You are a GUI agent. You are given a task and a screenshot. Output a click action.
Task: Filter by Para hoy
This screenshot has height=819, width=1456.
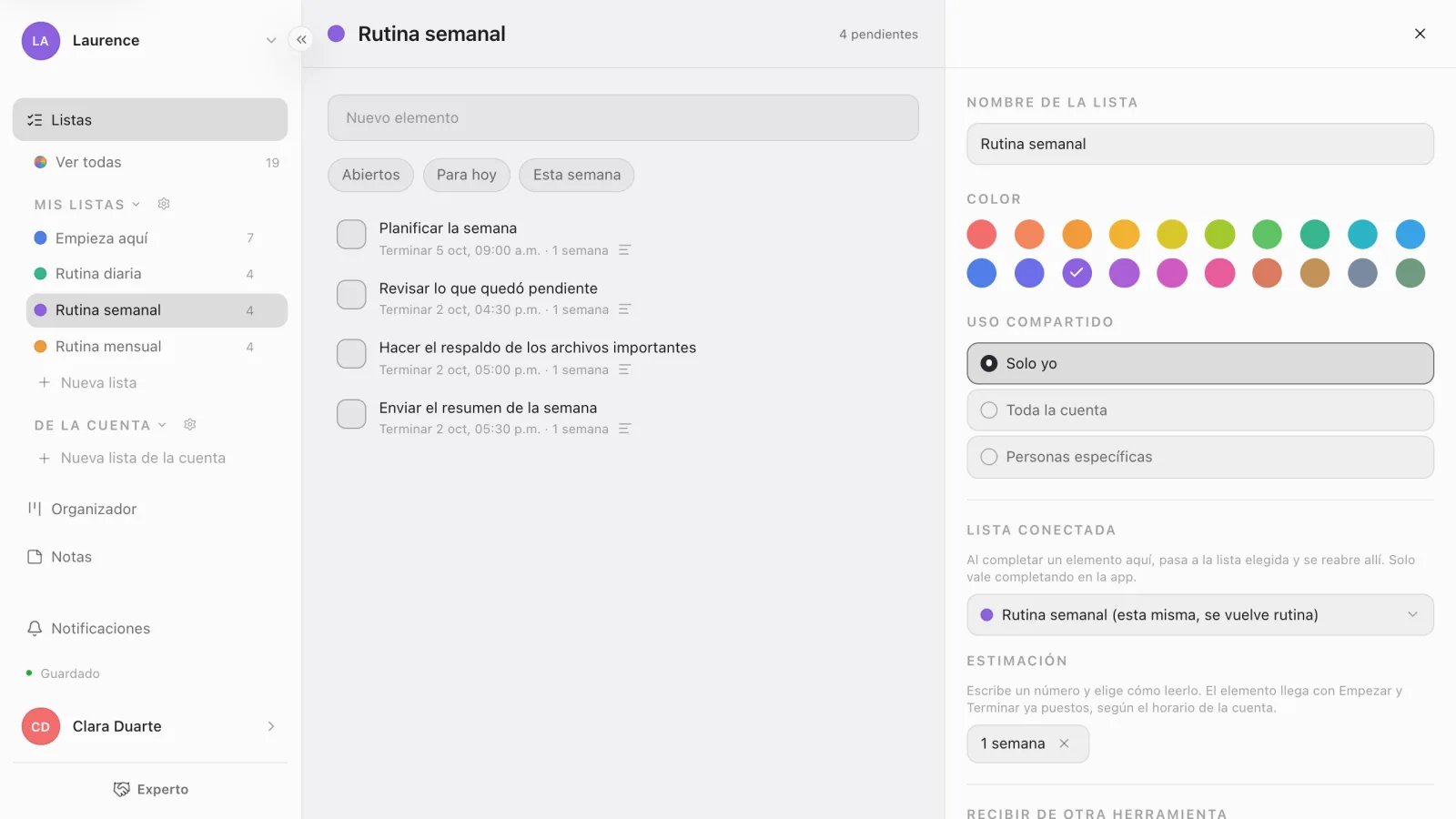pyautogui.click(x=467, y=175)
